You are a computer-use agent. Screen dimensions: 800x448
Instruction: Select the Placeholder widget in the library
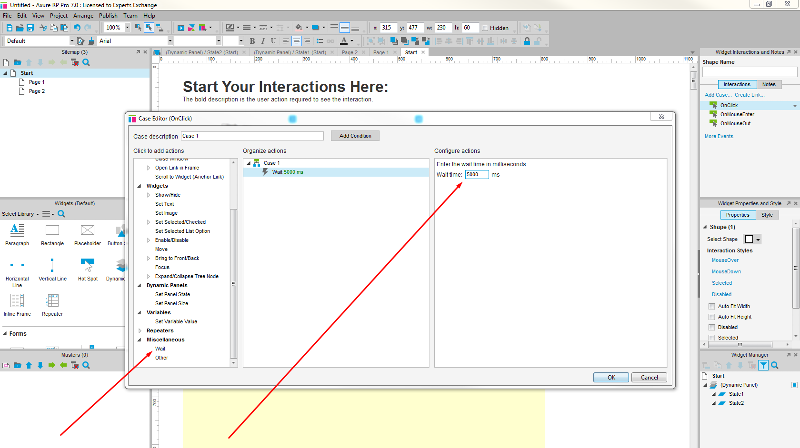(87, 235)
